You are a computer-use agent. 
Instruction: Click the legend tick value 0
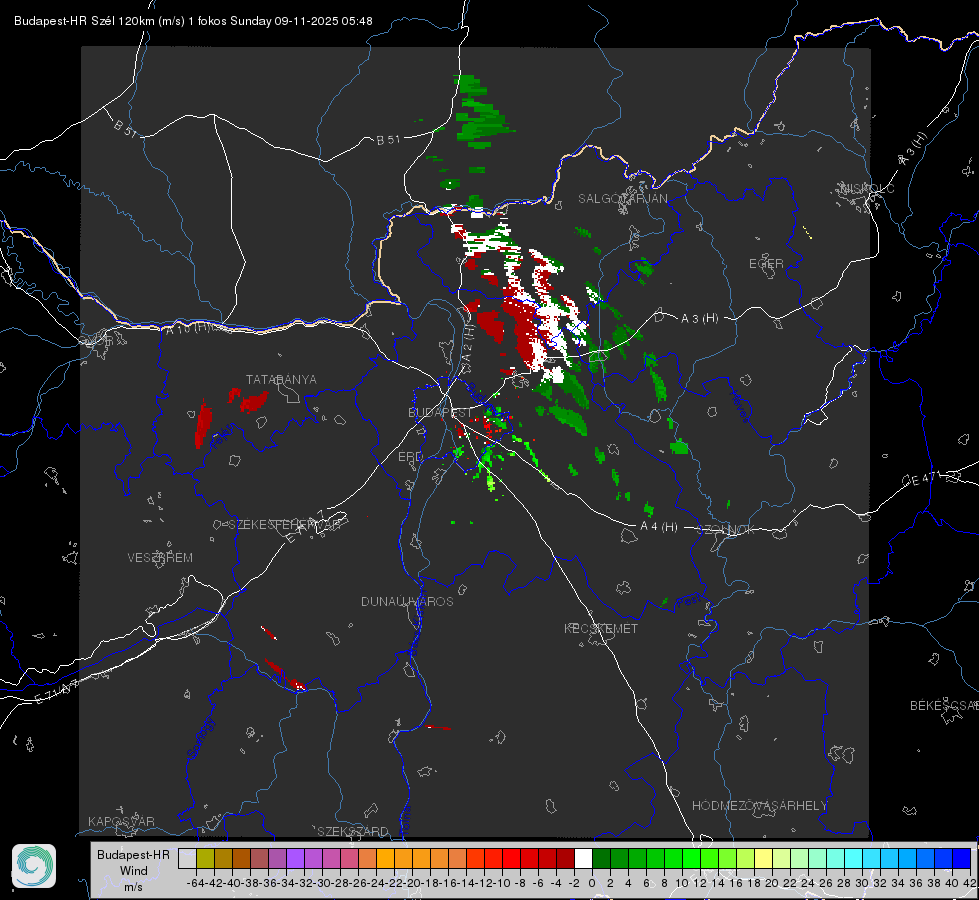[x=592, y=883]
